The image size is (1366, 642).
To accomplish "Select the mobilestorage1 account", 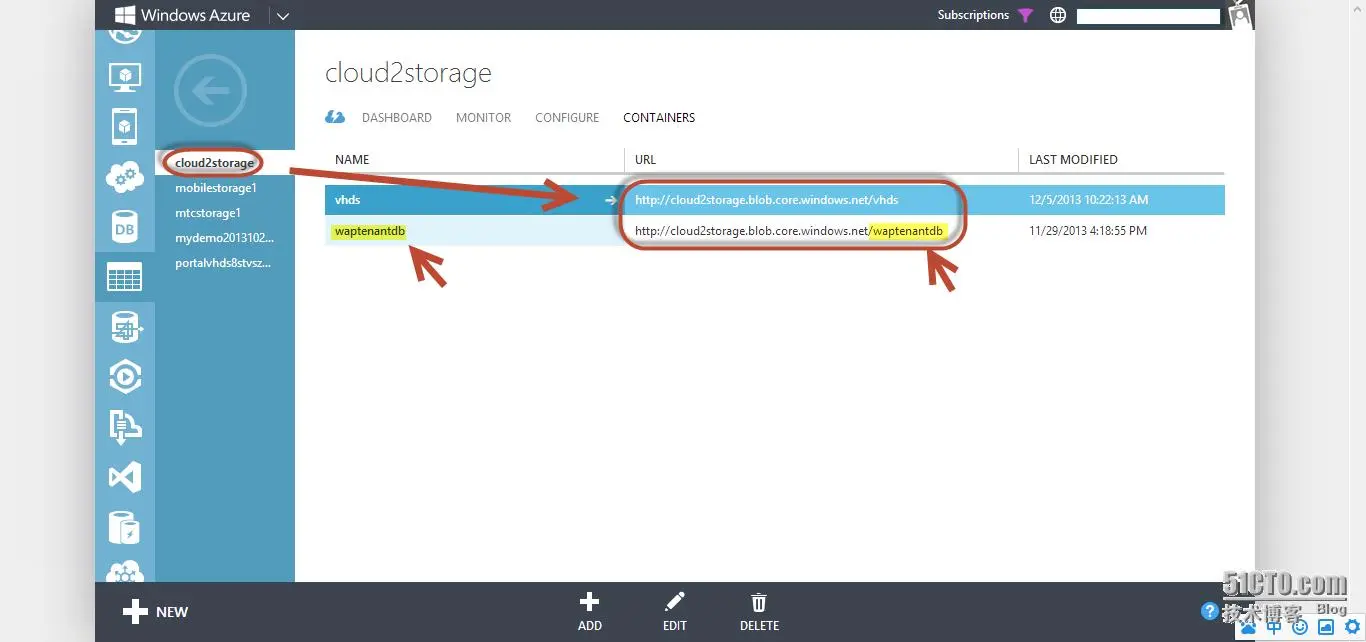I will (x=216, y=188).
